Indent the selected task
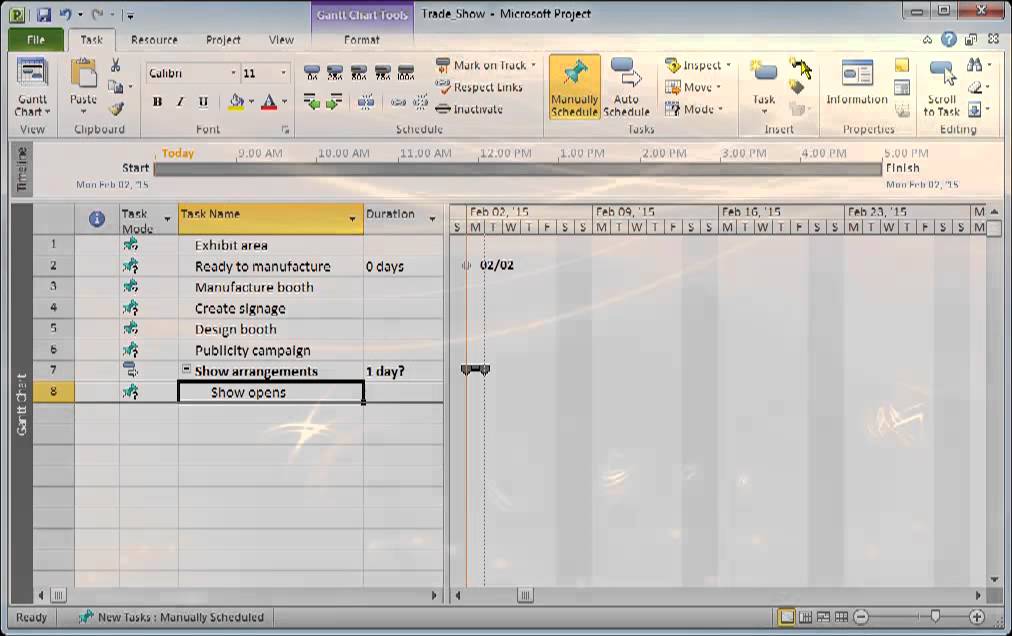 click(334, 102)
